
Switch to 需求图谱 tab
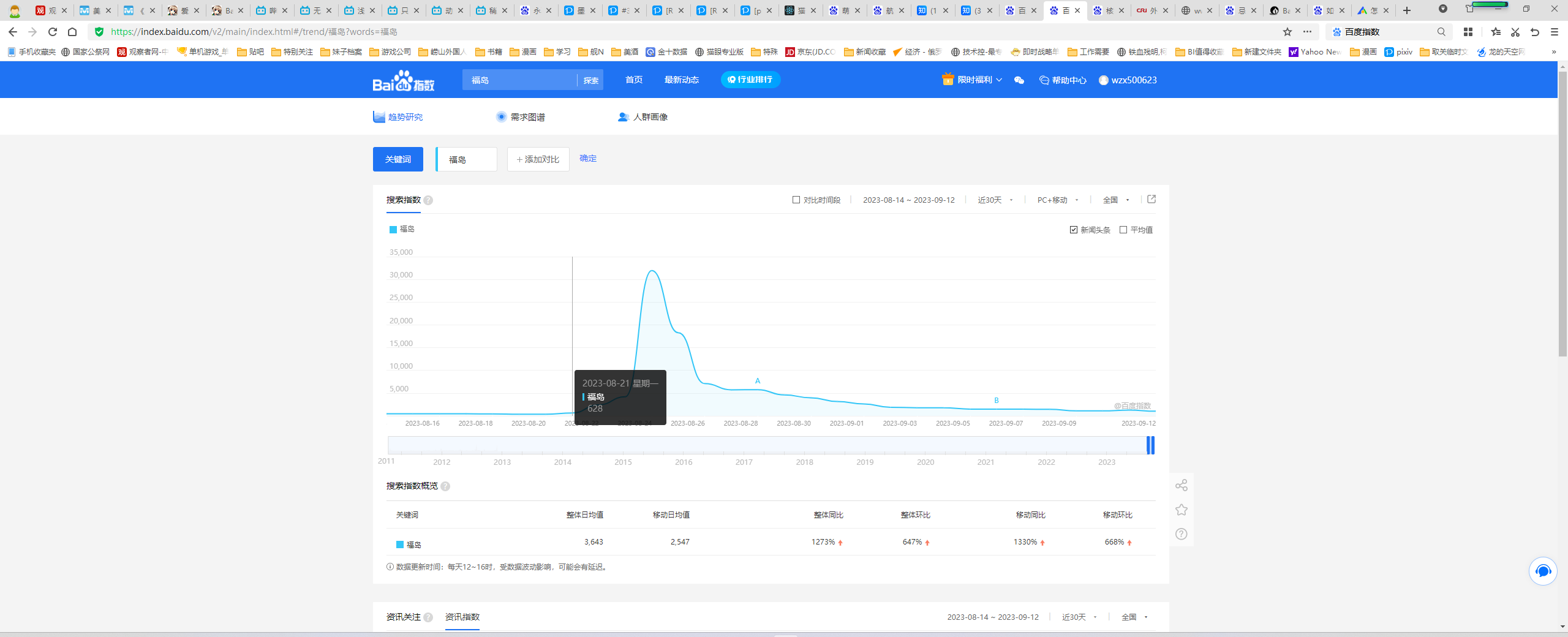[521, 117]
